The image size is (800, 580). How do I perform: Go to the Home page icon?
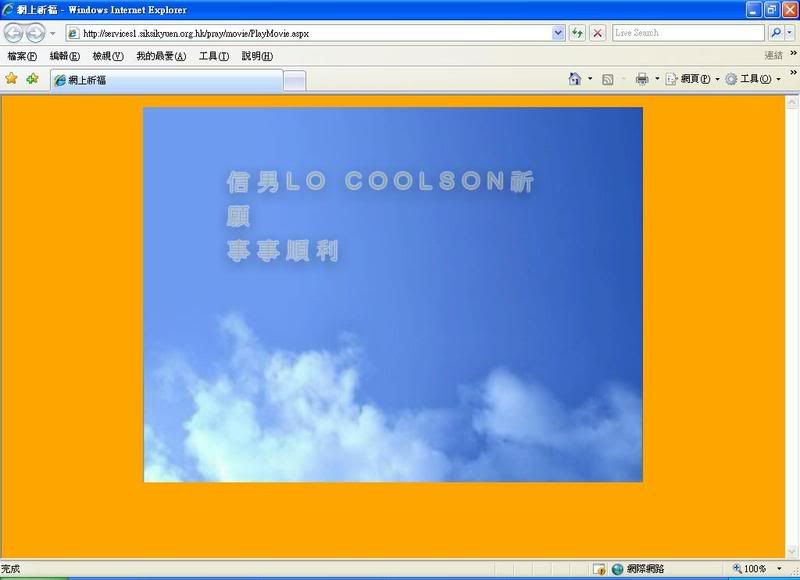575,79
